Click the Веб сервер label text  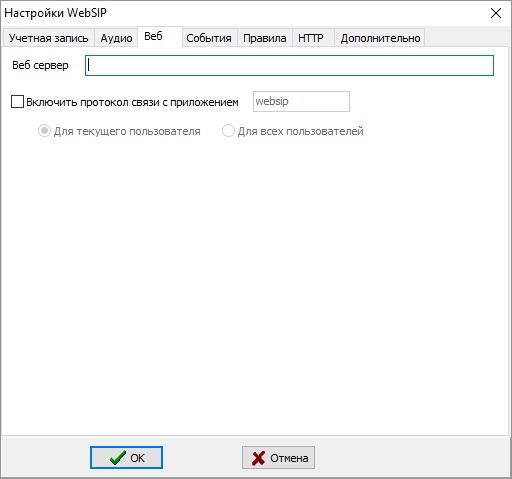[x=40, y=65]
